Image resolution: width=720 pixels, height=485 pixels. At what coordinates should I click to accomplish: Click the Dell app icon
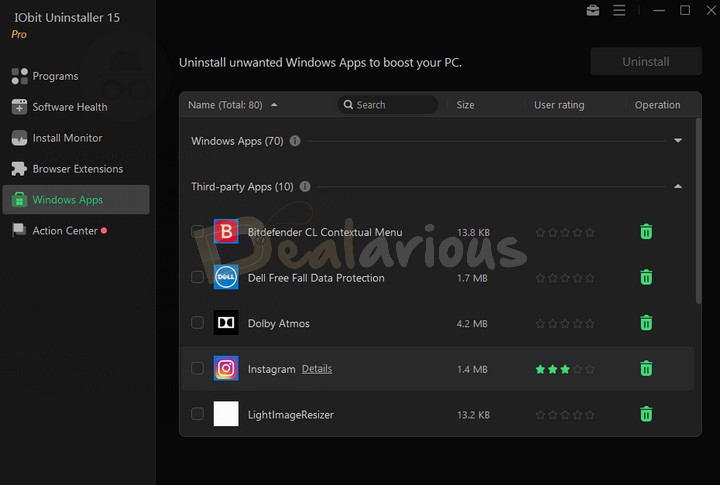[226, 277]
